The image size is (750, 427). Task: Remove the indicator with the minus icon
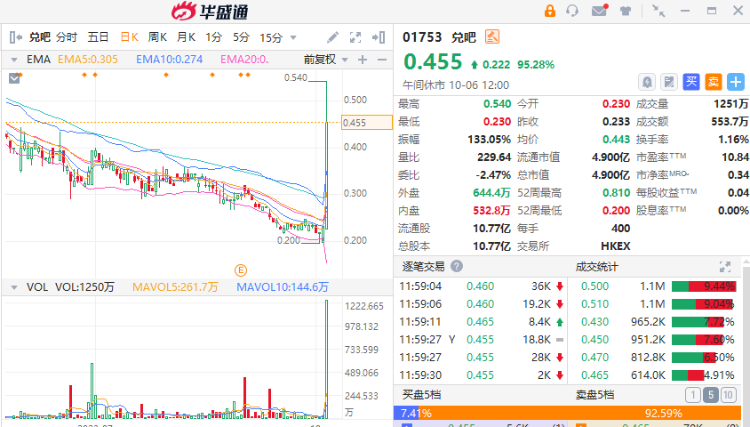tap(382, 60)
